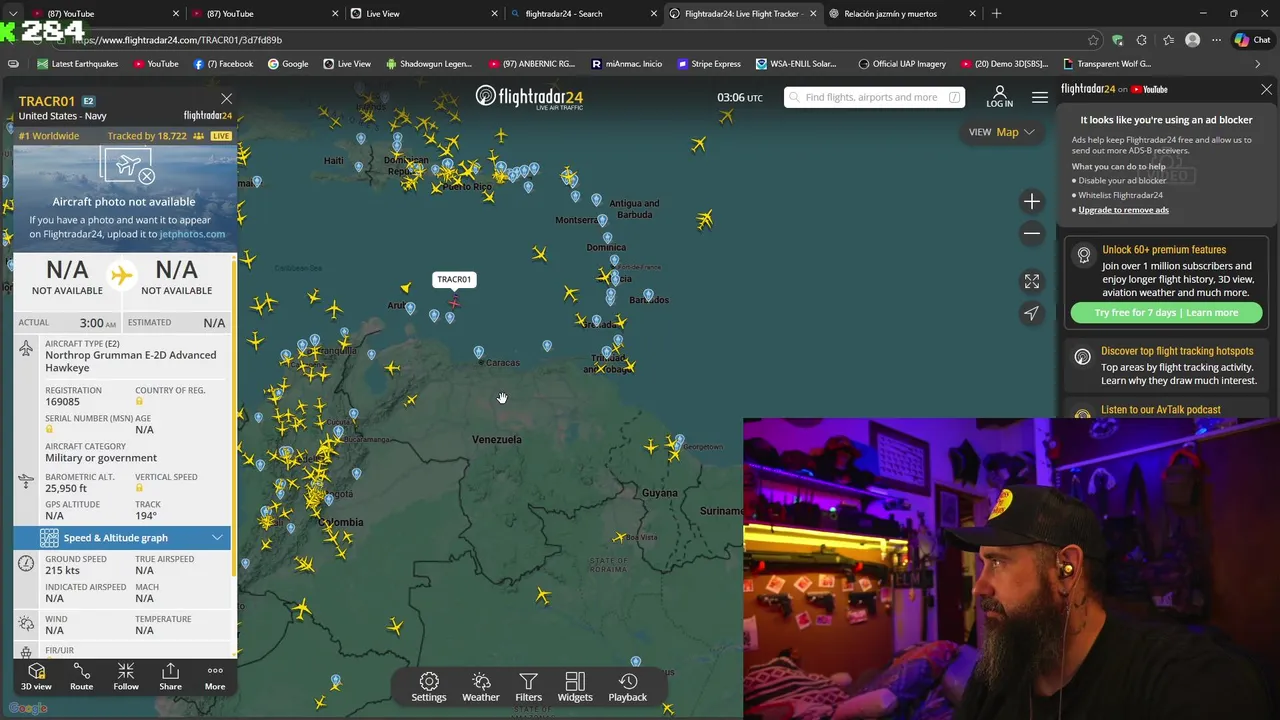Click the LOG IN user icon

[999, 97]
